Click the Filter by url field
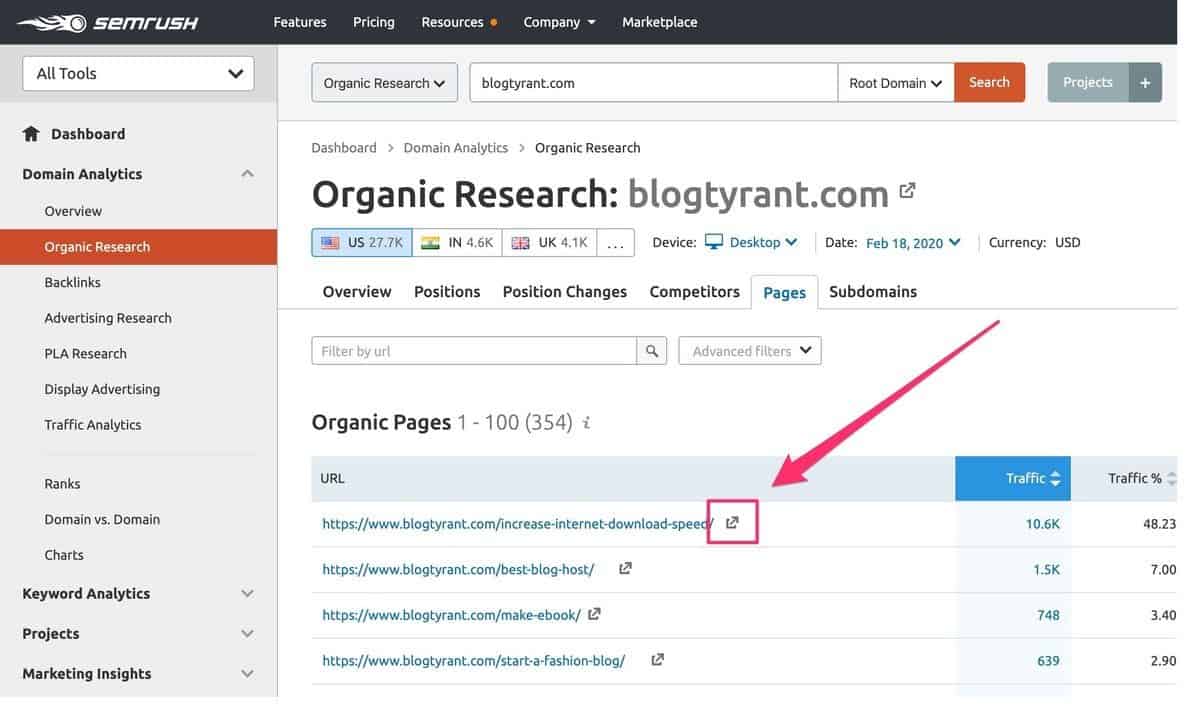The width and height of the screenshot is (1200, 720). tap(474, 351)
